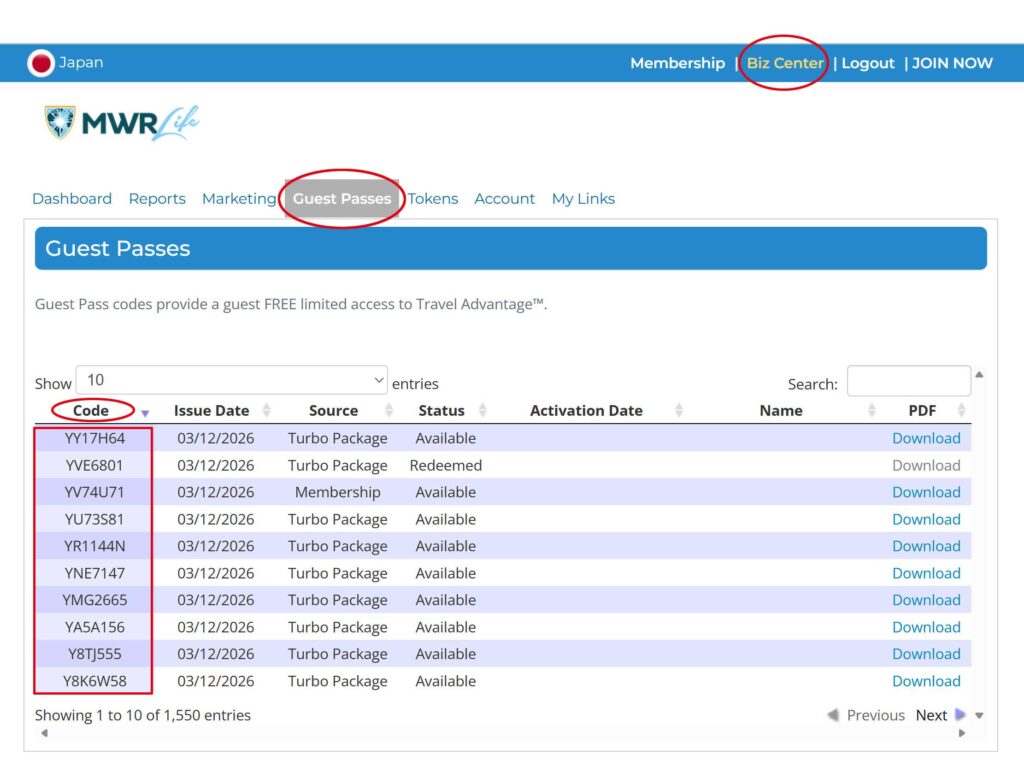Download PDF for Membership pass YV74U71

926,492
